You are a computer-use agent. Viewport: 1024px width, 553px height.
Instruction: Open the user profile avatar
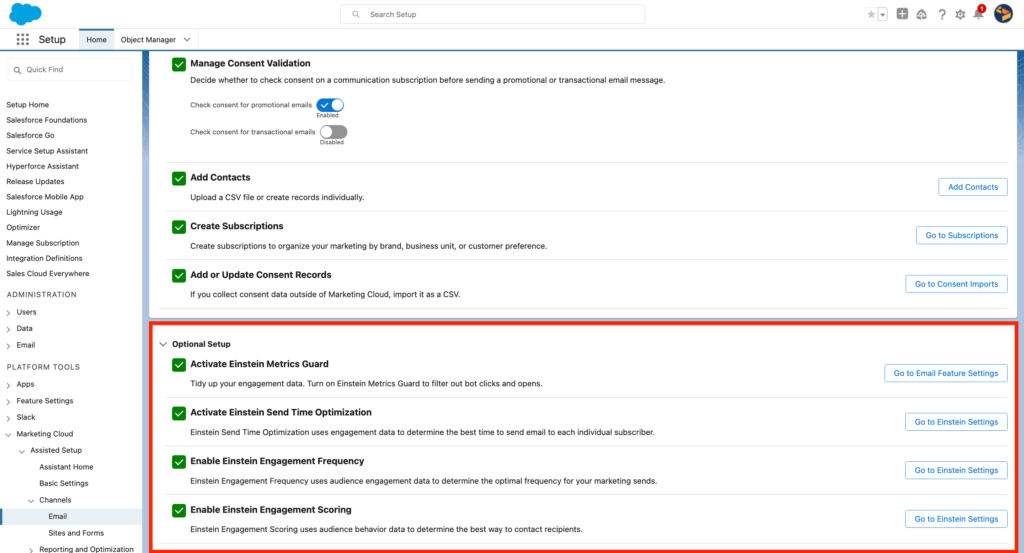pyautogui.click(x=1003, y=14)
